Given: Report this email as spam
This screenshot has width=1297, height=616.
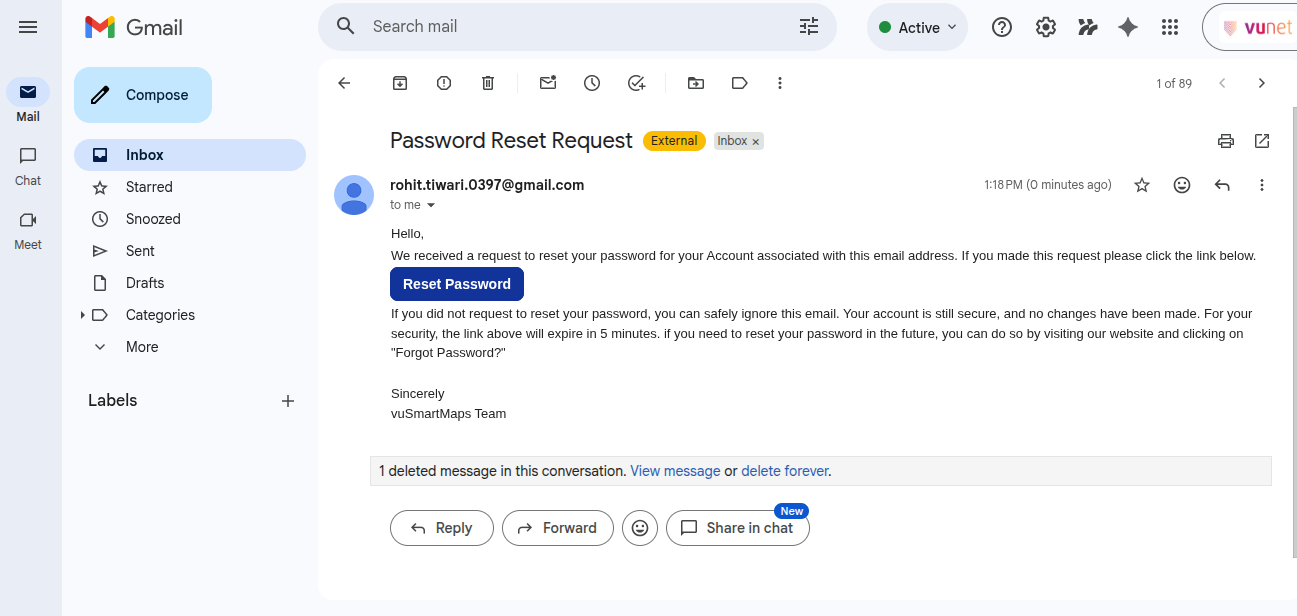Looking at the screenshot, I should click(444, 83).
